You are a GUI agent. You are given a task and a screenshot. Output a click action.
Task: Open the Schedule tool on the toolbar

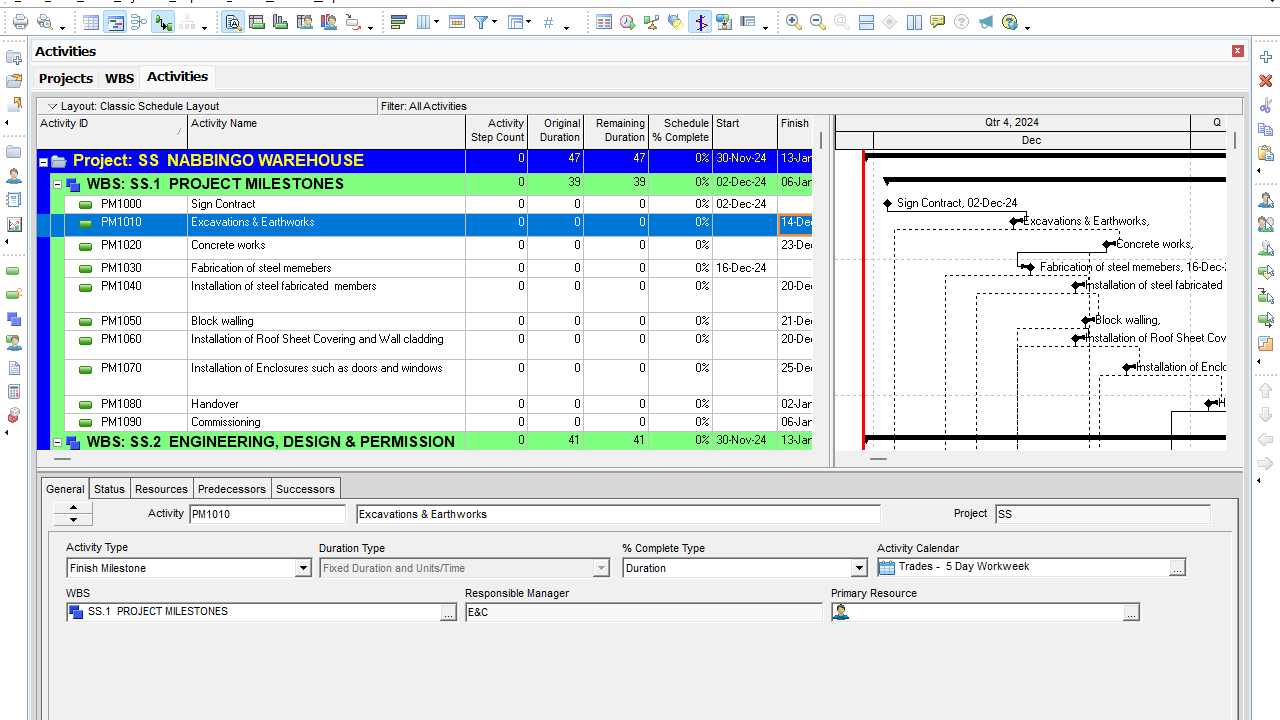(x=627, y=21)
